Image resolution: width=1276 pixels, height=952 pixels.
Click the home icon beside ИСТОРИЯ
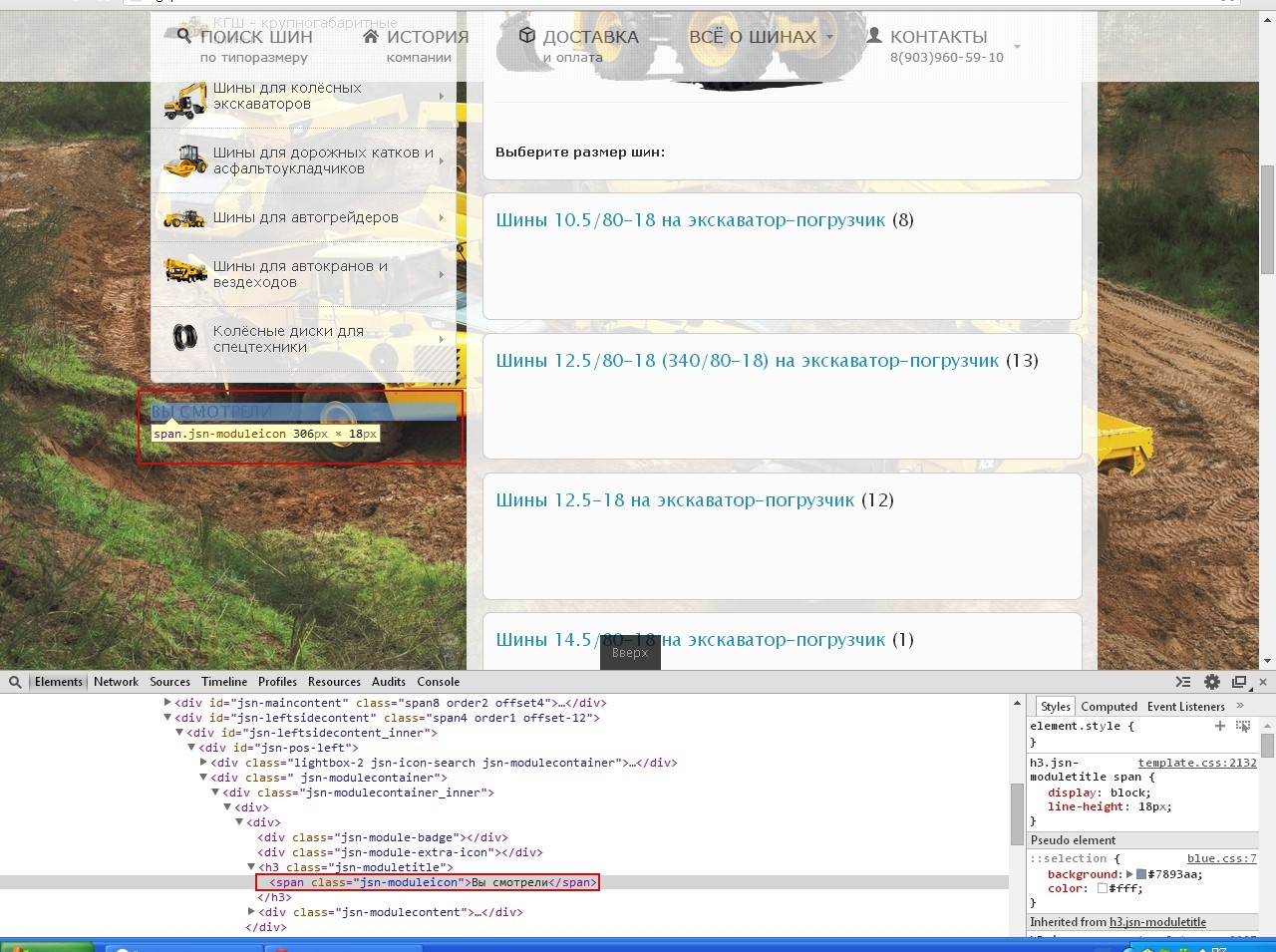tap(371, 36)
